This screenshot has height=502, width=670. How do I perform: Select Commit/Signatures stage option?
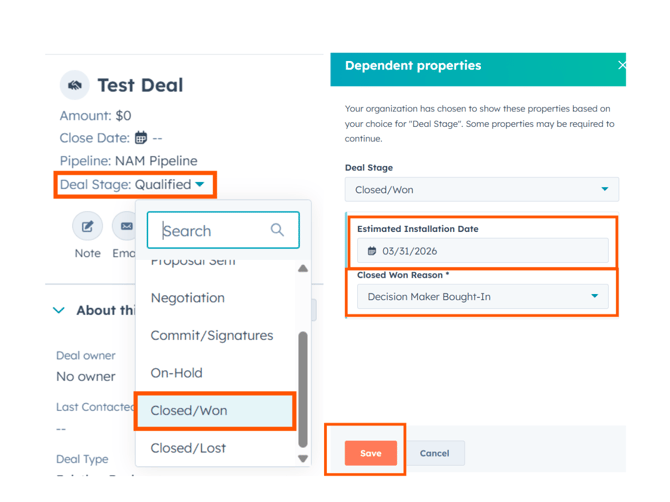[211, 336]
